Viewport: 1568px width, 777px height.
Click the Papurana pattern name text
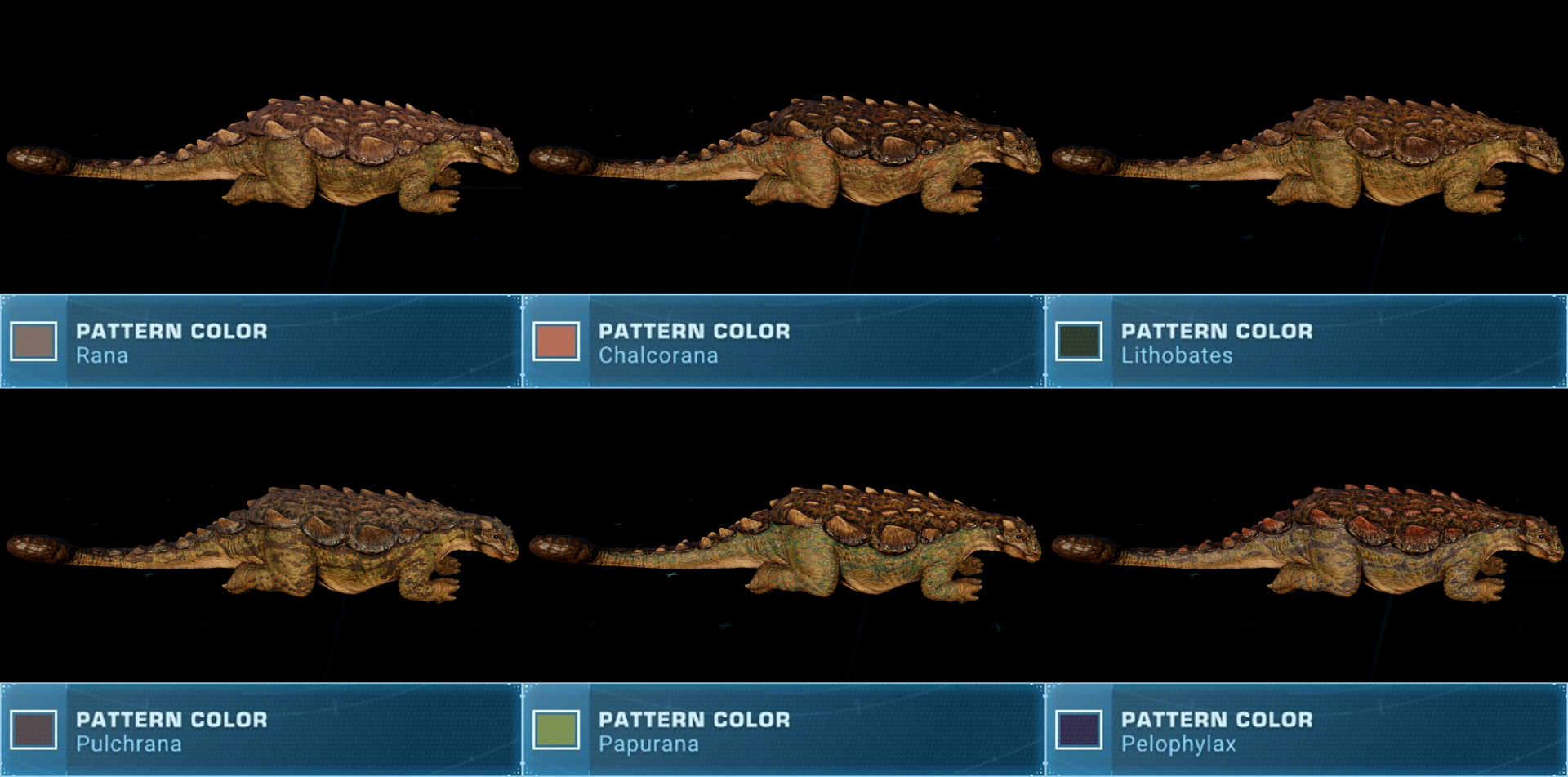coord(648,744)
